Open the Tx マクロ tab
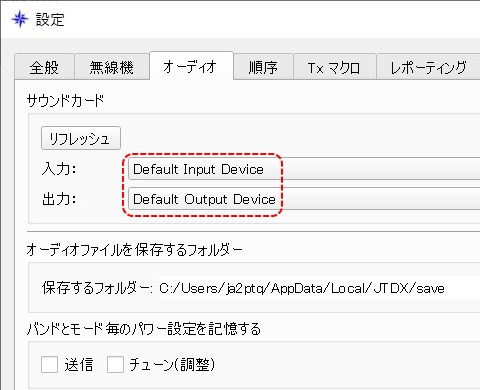480x390 pixels. (x=335, y=67)
